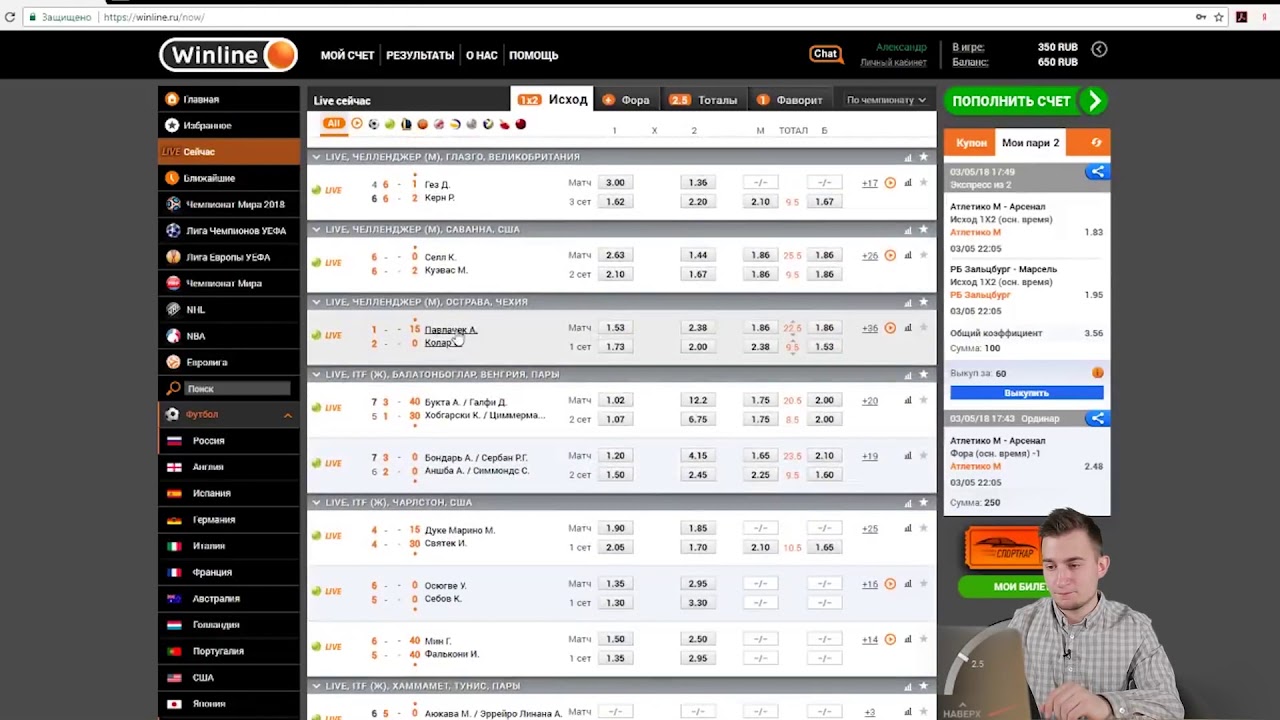This screenshot has height=720, width=1280.
Task: Share the single bet from 17:43
Action: pyautogui.click(x=1097, y=418)
